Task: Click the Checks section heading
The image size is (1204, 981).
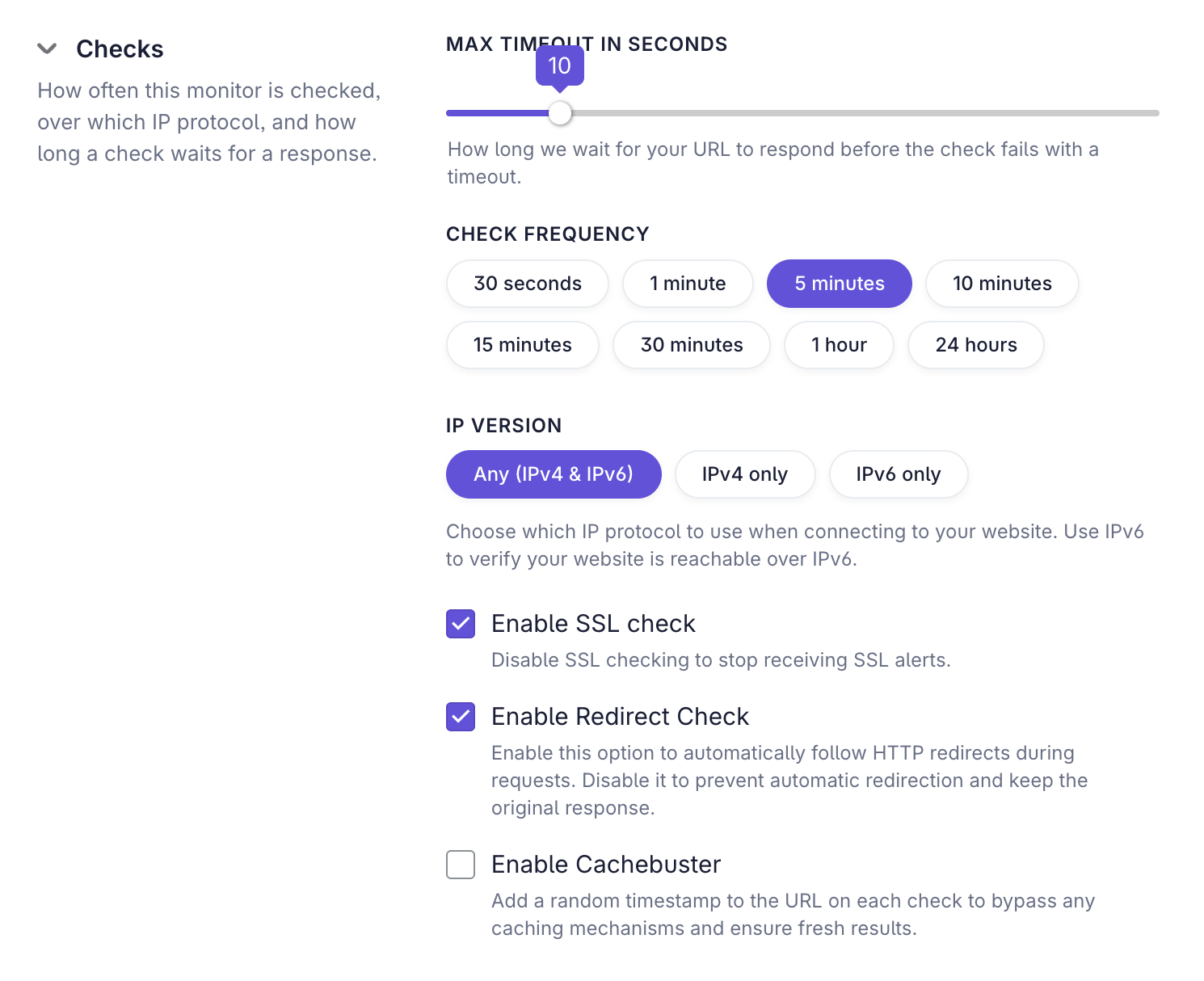Action: click(120, 48)
